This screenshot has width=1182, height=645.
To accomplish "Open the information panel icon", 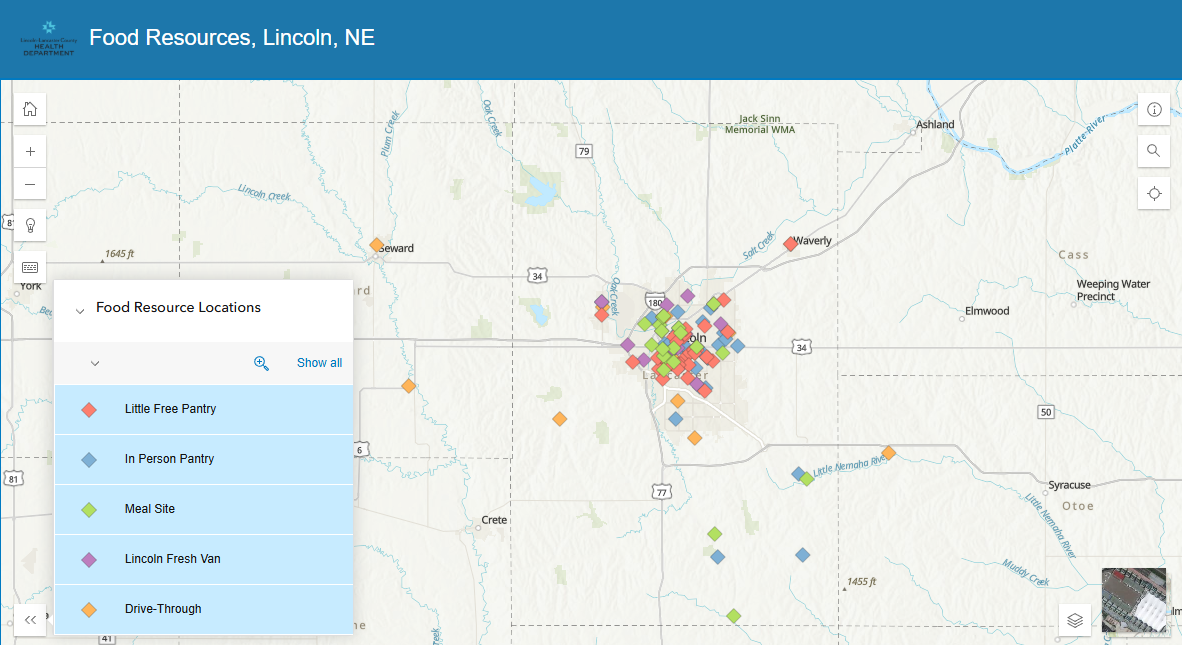I will click(x=1154, y=110).
